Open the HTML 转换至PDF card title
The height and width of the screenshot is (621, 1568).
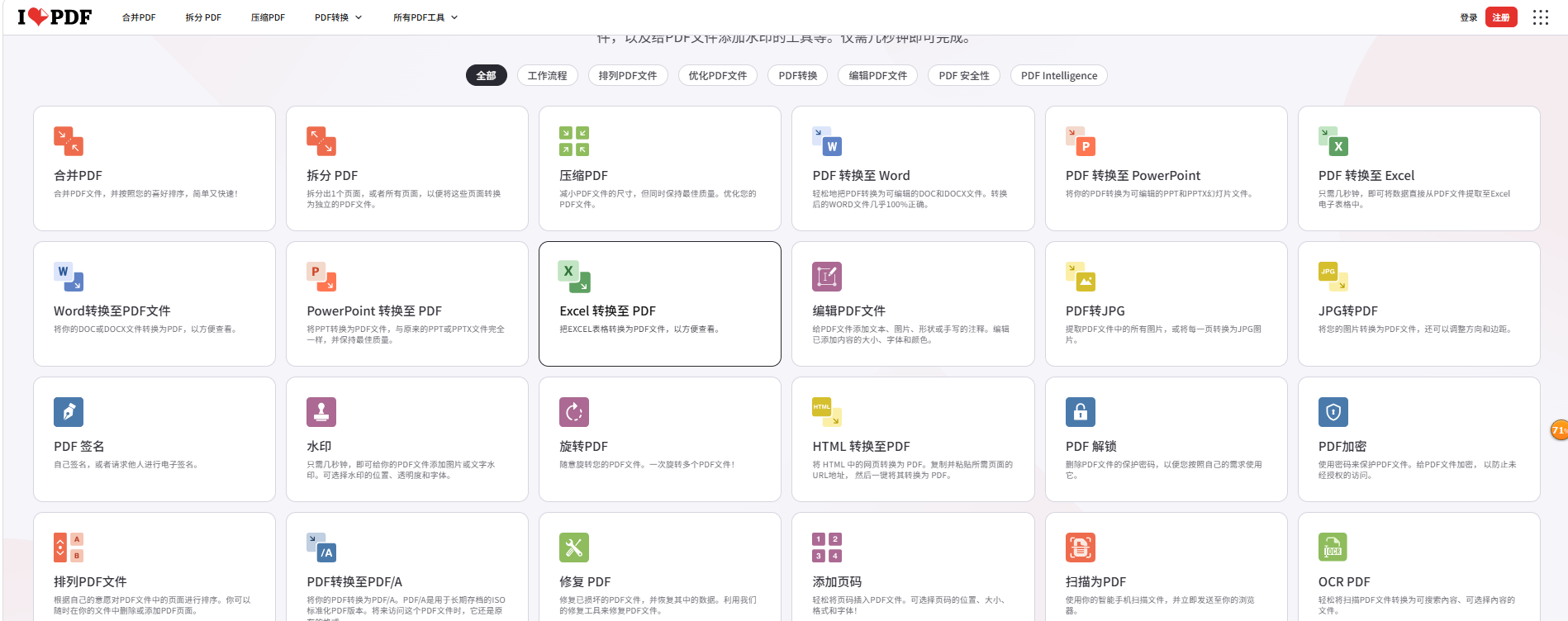pos(861,447)
